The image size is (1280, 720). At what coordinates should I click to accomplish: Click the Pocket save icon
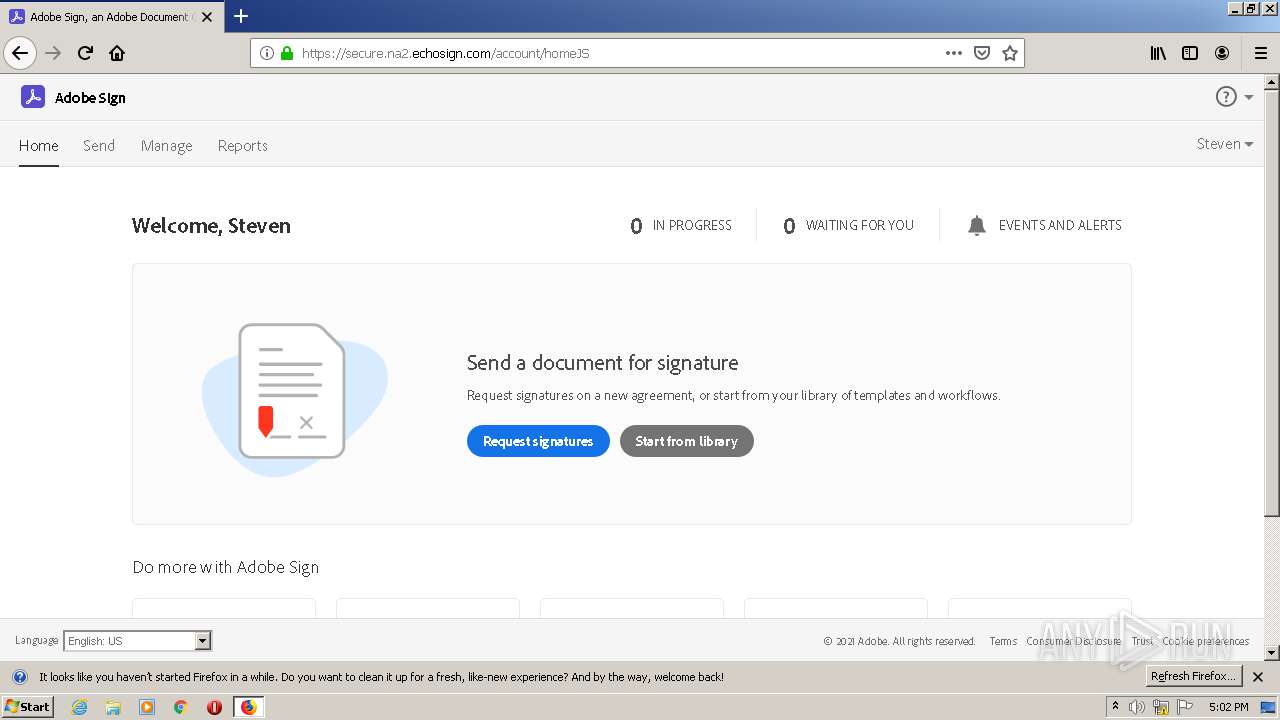(982, 53)
